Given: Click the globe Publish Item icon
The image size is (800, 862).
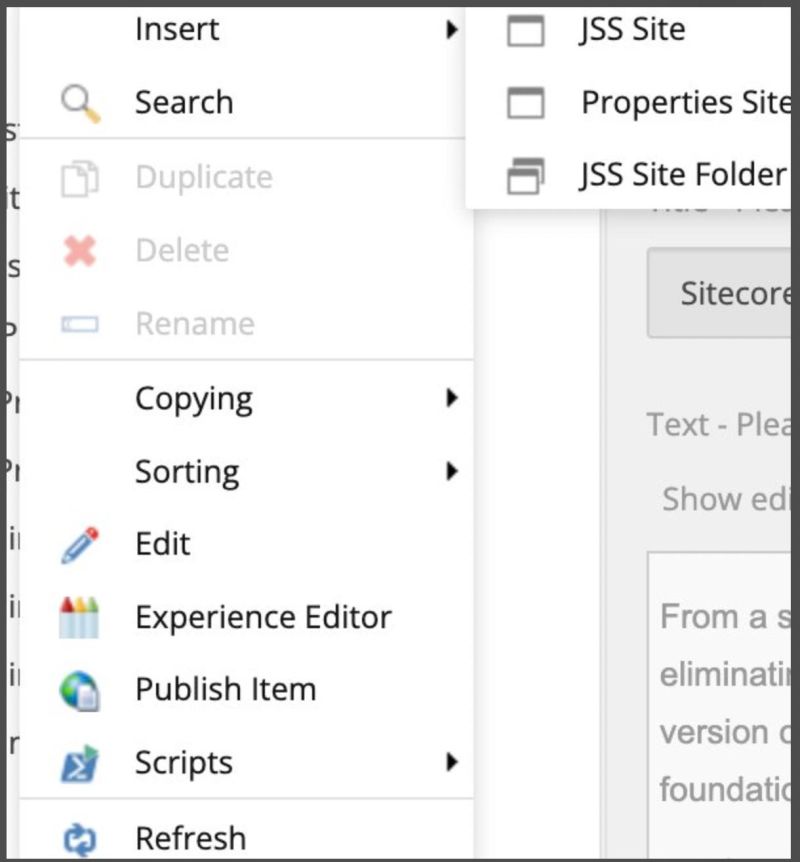Looking at the screenshot, I should (79, 690).
